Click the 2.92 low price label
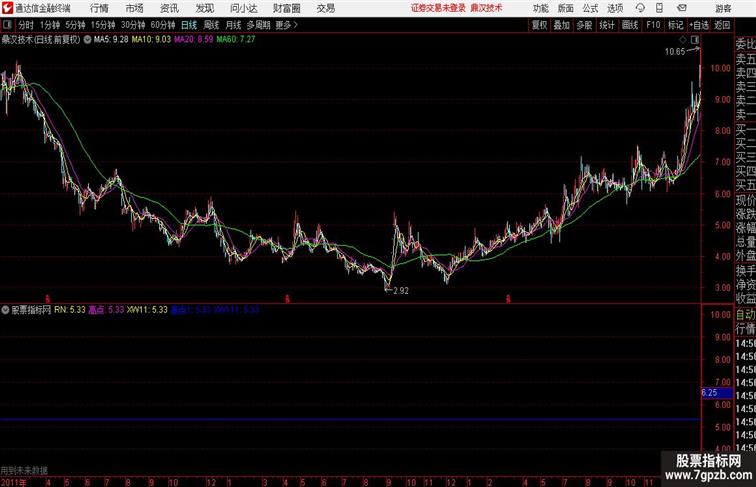This screenshot has width=756, height=487. [401, 291]
